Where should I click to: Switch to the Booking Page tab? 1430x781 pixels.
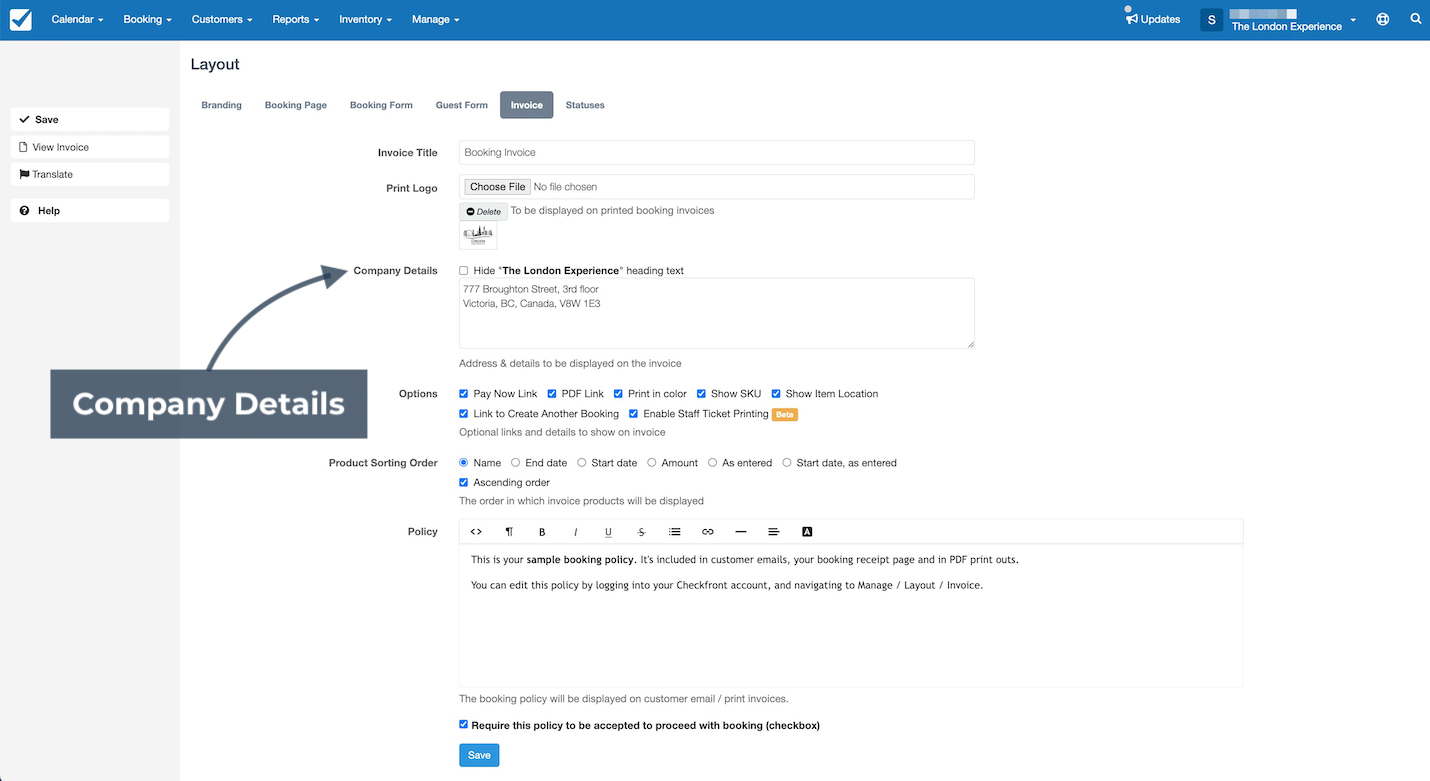[296, 105]
